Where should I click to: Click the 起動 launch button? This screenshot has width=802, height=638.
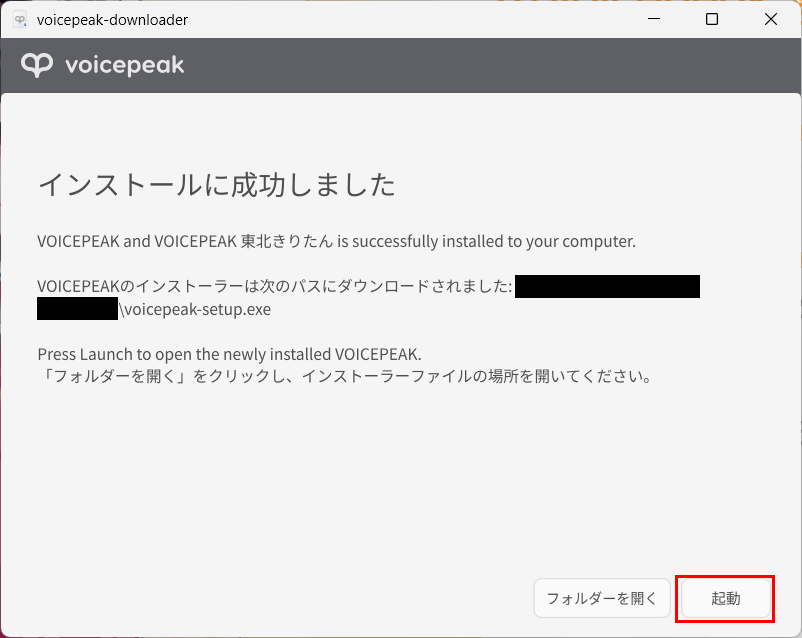pos(725,598)
